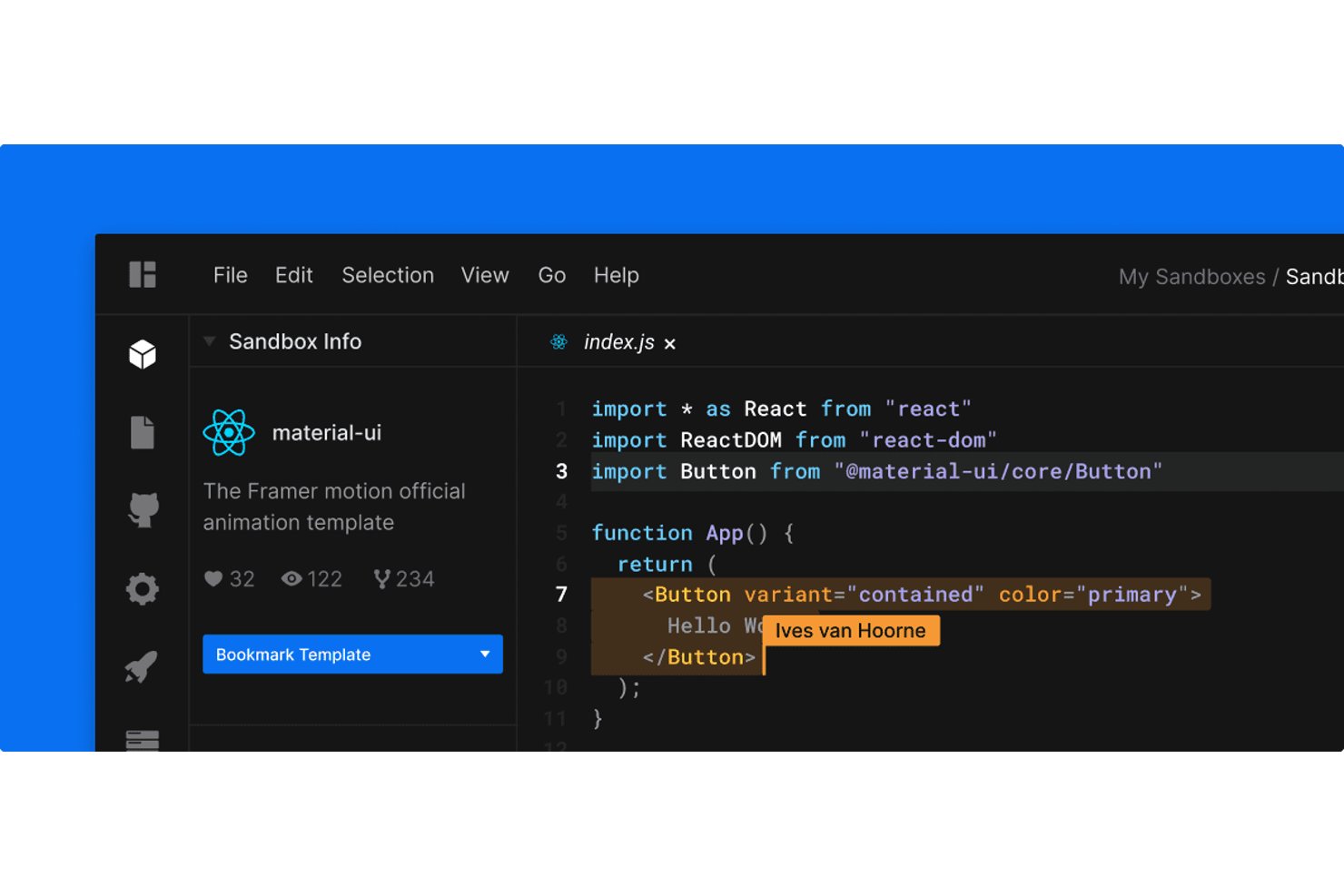Open the Selection menu
1344x896 pixels.
[x=388, y=275]
